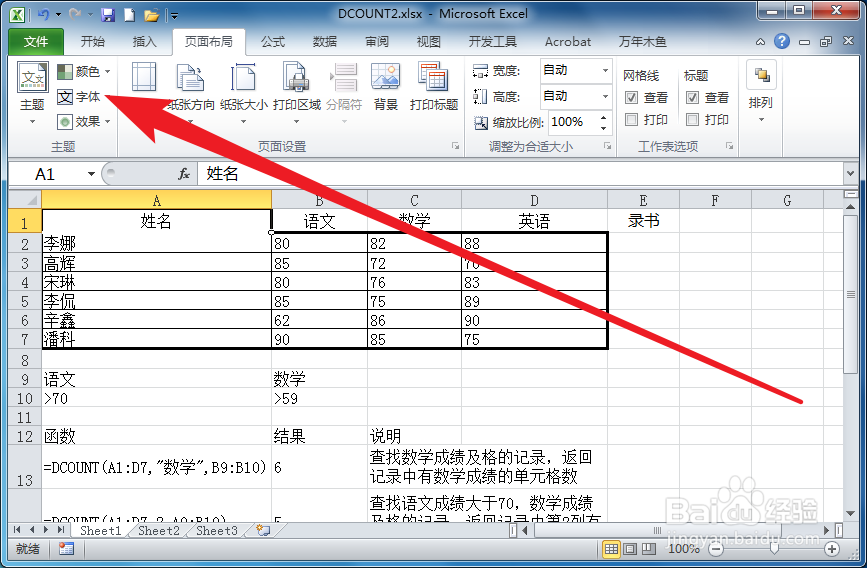Minimize the ribbon with caret icon

760,41
